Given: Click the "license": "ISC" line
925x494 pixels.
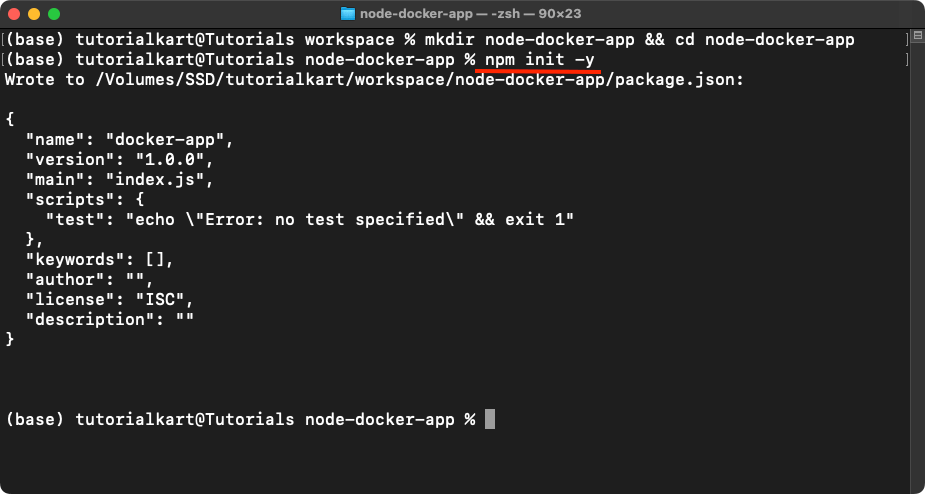Looking at the screenshot, I should (110, 299).
